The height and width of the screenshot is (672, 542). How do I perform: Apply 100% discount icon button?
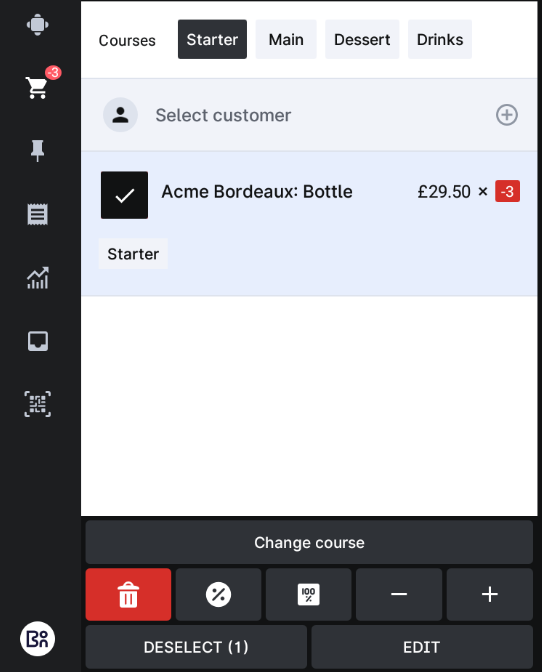[308, 594]
